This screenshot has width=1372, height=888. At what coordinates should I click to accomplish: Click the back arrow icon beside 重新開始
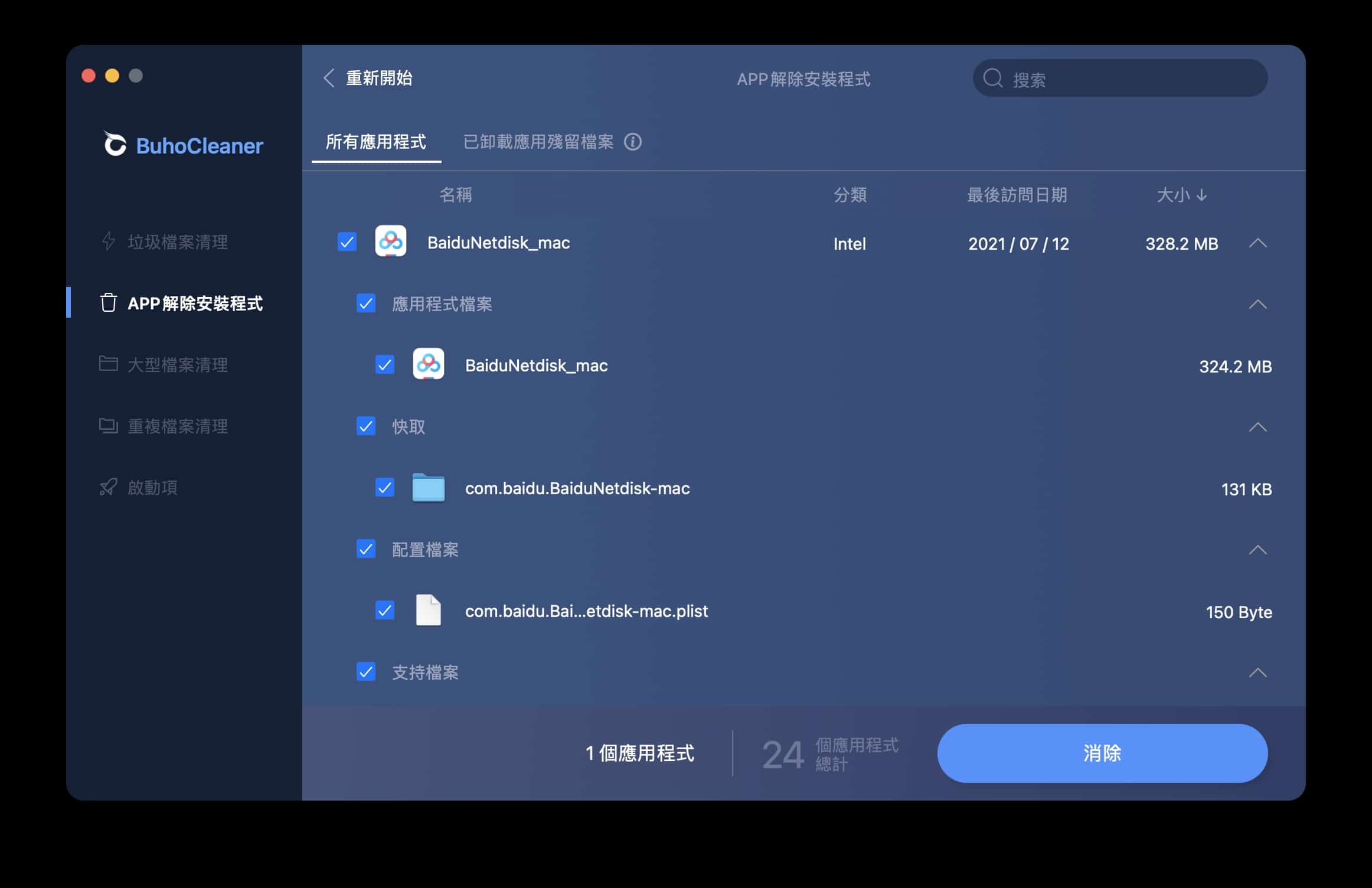[x=329, y=77]
